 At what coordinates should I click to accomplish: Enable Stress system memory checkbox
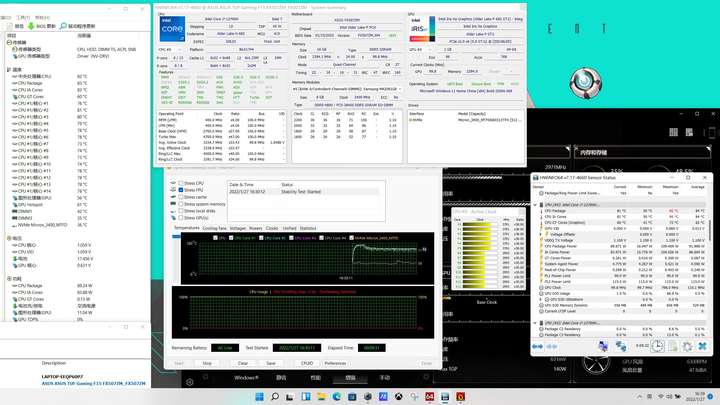pyautogui.click(x=181, y=204)
